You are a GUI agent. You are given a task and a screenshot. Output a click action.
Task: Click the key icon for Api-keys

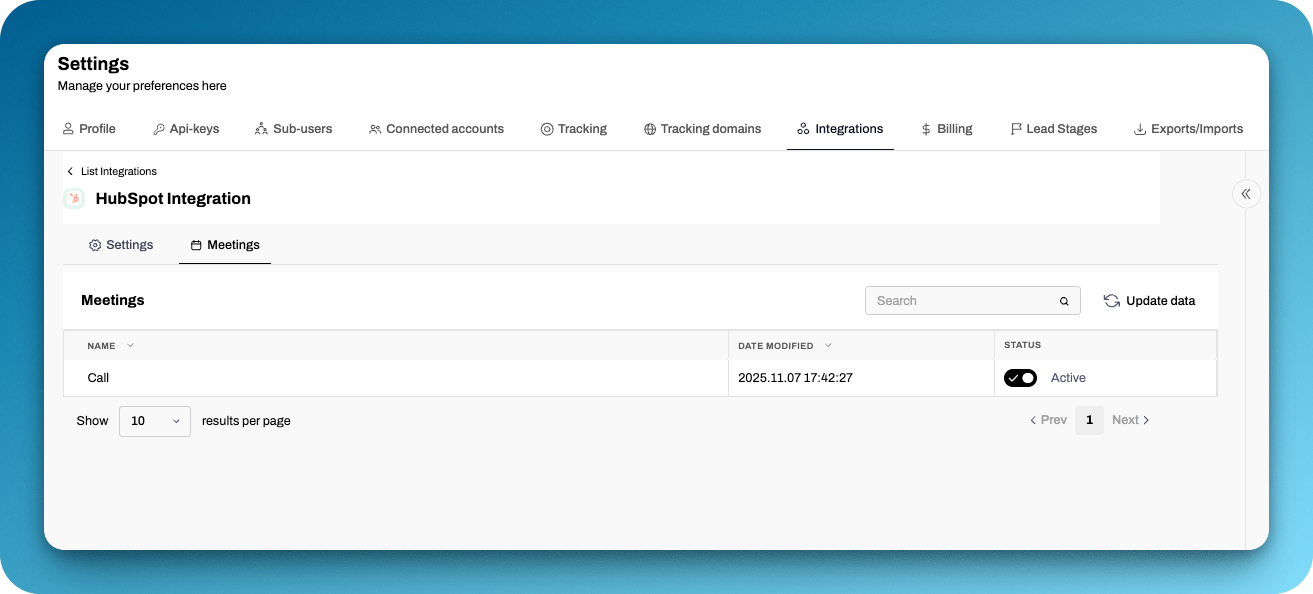pos(159,129)
